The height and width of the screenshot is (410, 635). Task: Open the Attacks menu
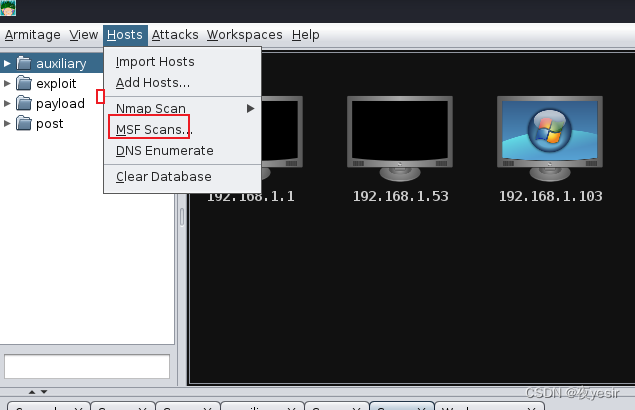[x=175, y=35]
